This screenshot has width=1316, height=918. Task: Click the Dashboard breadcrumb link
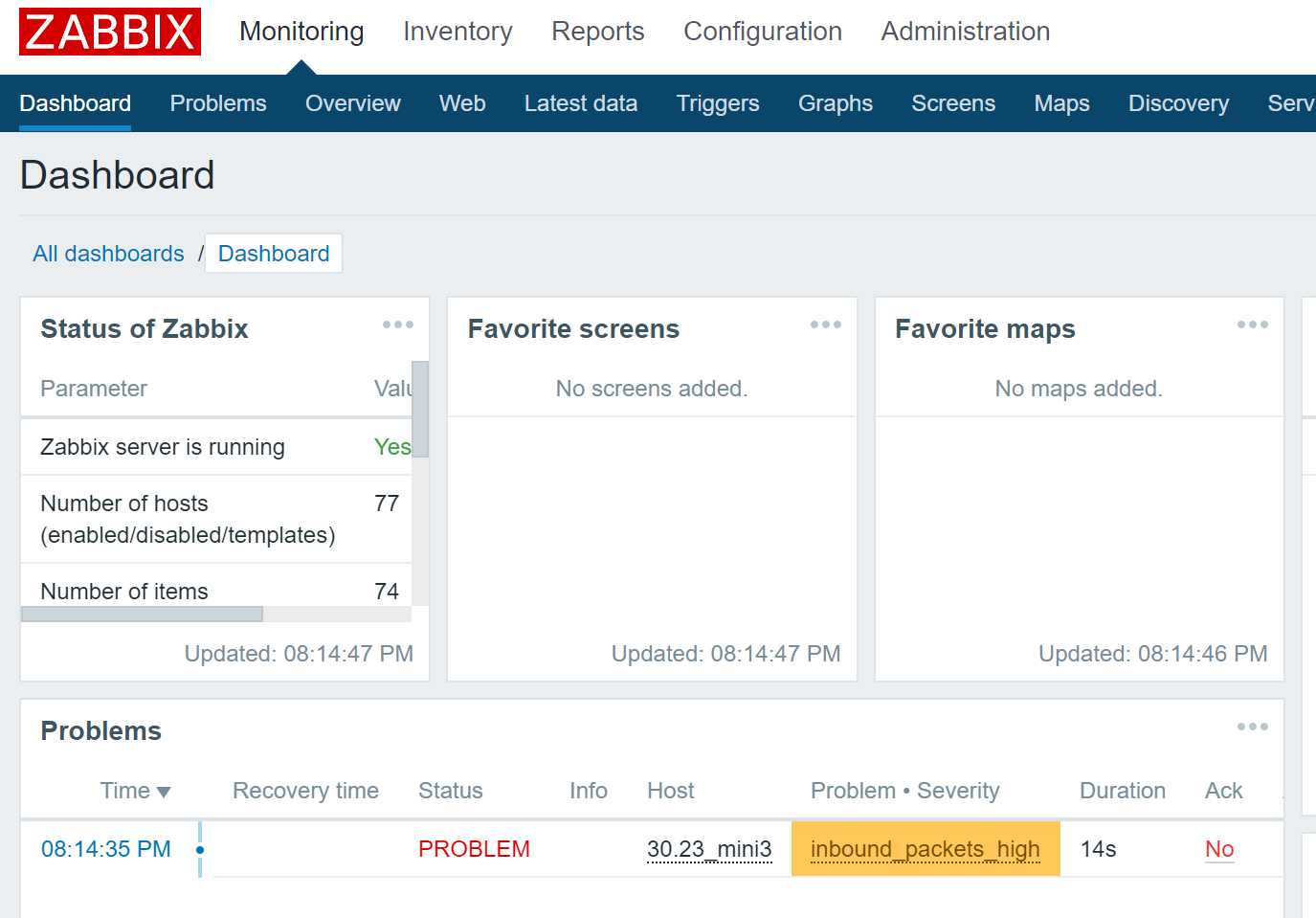point(274,254)
